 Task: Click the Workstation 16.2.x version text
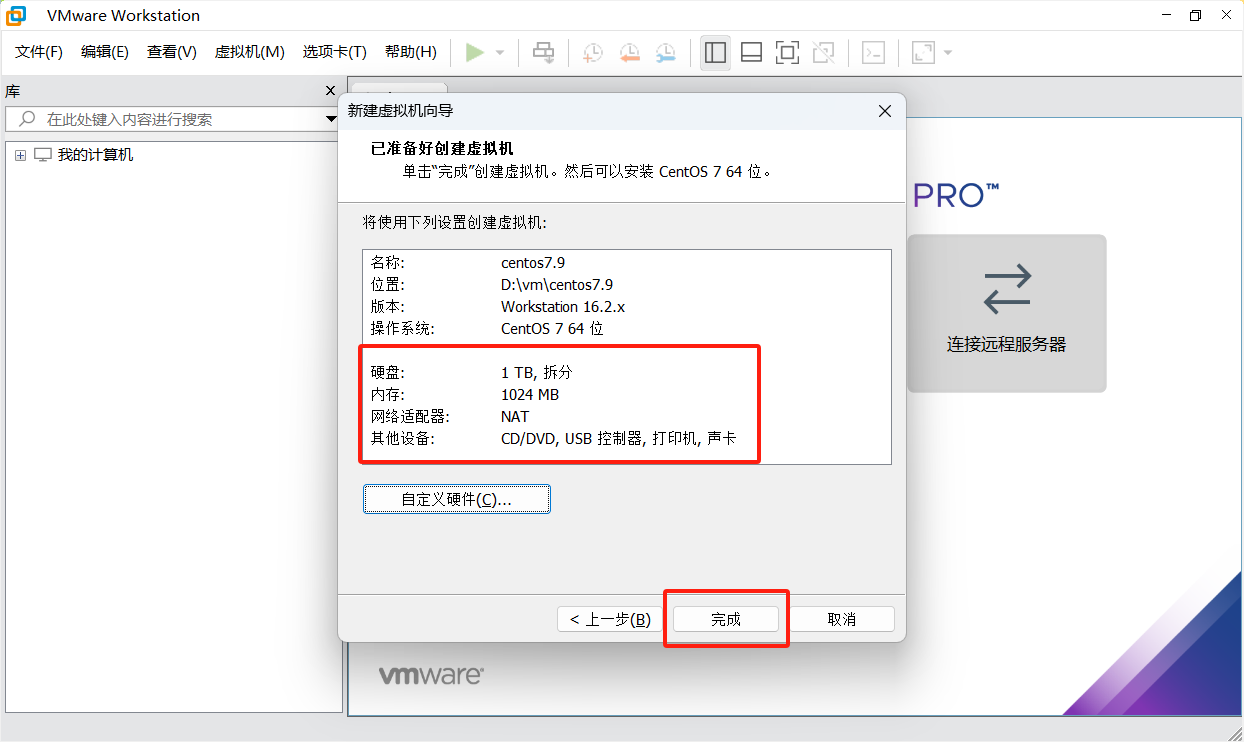(563, 306)
